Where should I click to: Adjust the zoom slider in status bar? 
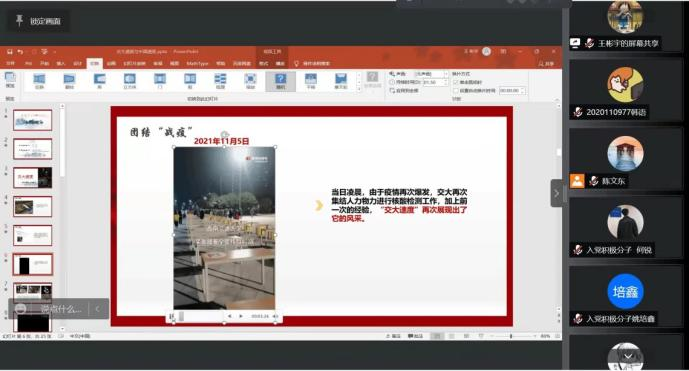[x=511, y=336]
